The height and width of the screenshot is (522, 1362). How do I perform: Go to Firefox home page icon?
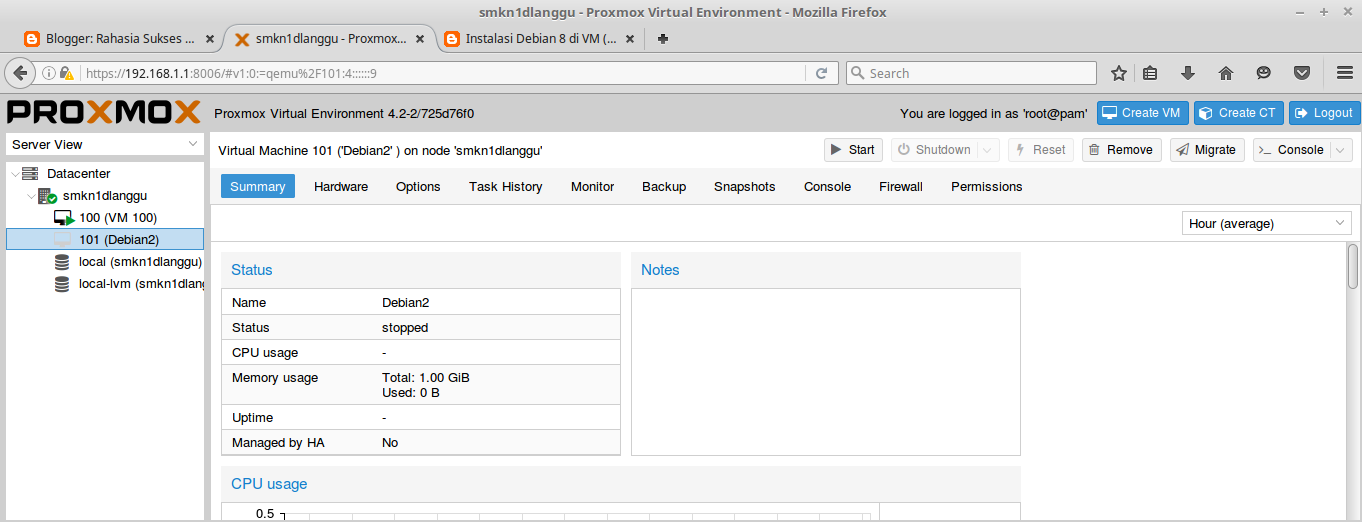1226,73
